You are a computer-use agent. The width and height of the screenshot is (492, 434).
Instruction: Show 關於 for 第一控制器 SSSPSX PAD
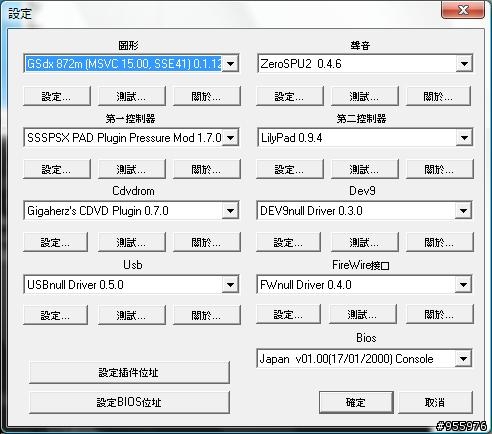click(207, 169)
